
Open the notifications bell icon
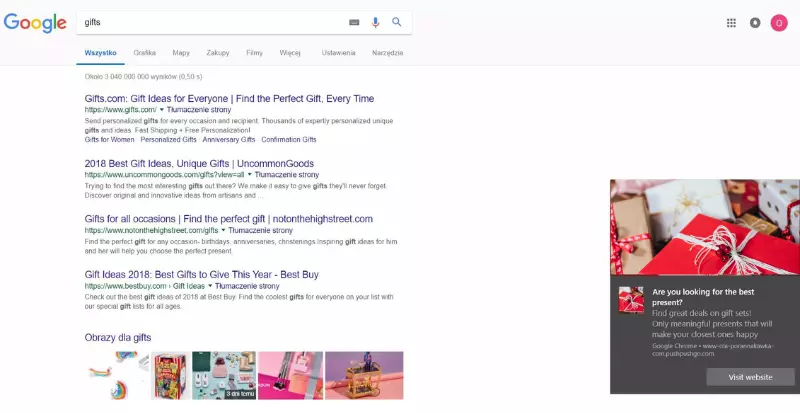(755, 22)
